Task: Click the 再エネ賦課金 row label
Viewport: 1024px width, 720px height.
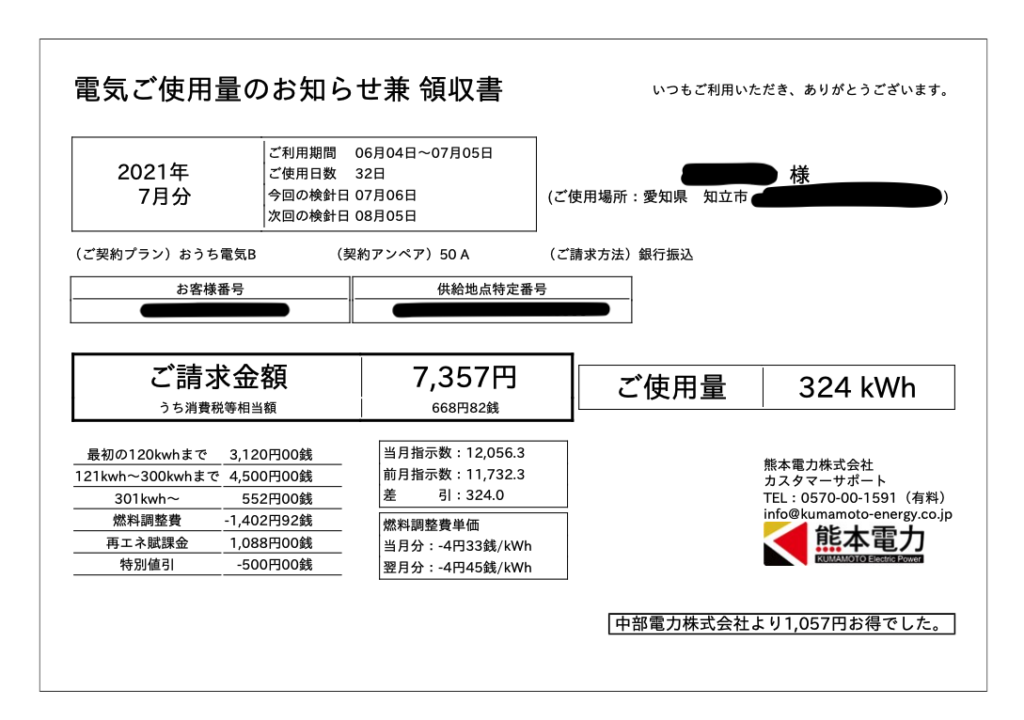Action: pyautogui.click(x=147, y=543)
